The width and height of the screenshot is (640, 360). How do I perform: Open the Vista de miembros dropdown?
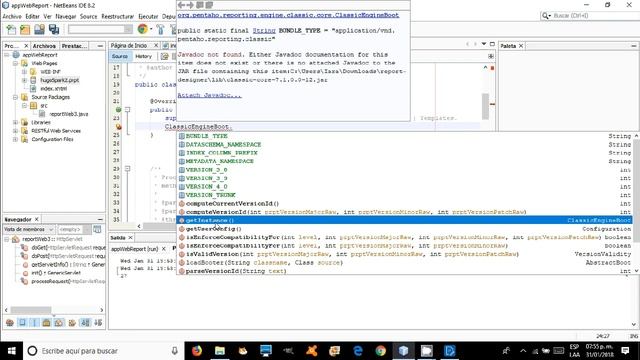tap(29, 229)
